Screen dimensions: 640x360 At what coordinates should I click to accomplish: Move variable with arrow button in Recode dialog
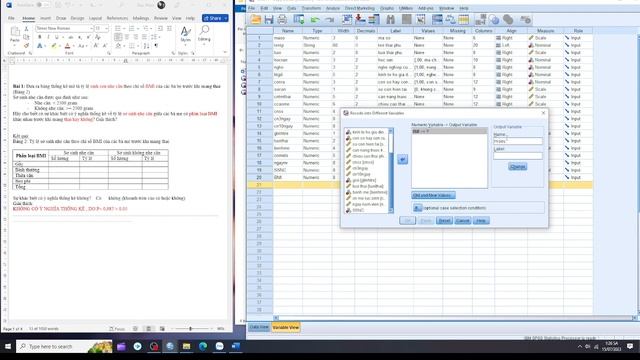click(402, 159)
